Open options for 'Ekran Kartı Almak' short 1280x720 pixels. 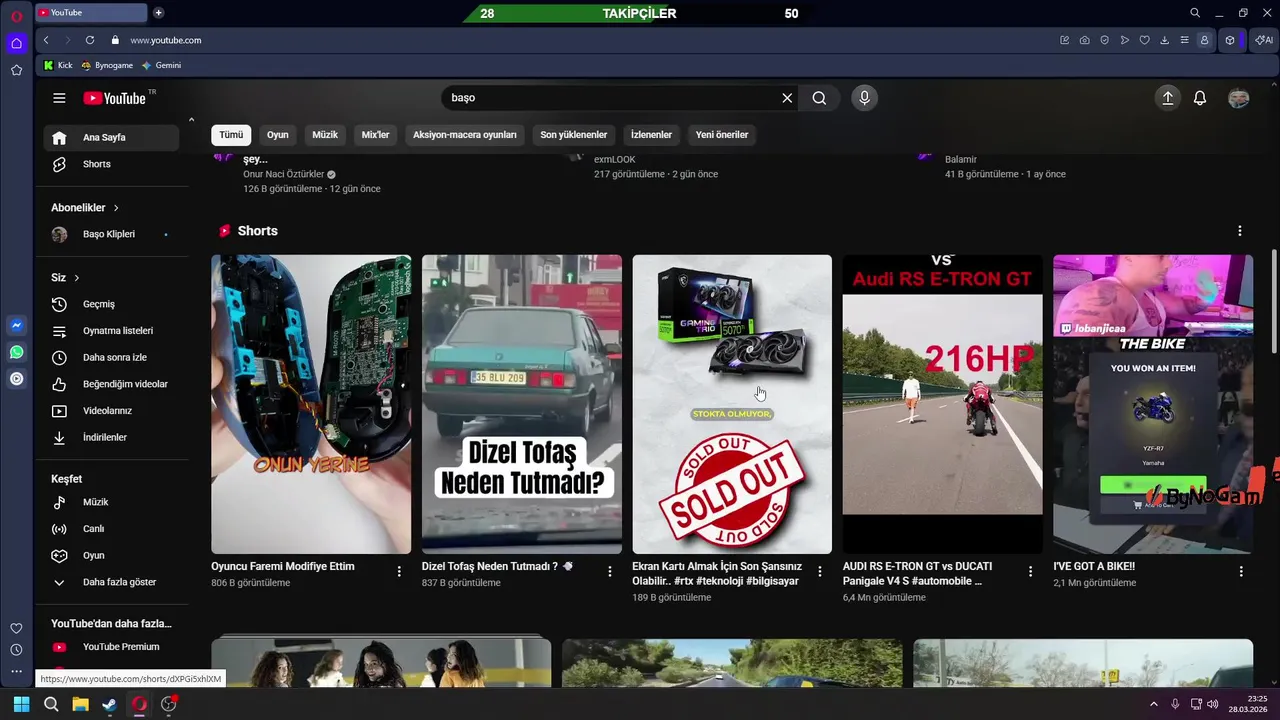[x=820, y=571]
